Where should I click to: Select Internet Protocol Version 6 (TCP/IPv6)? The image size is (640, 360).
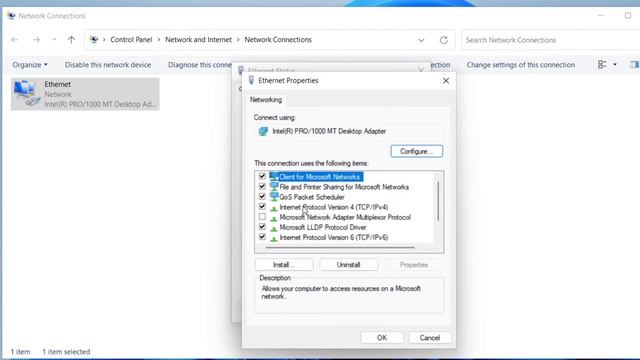coord(333,238)
